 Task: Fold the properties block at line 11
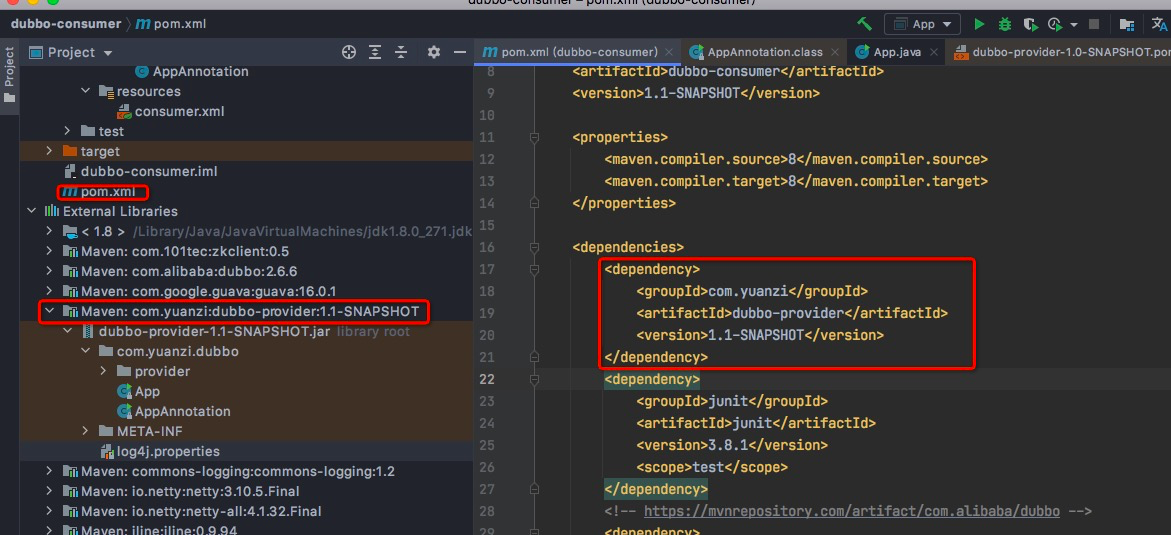tap(534, 137)
